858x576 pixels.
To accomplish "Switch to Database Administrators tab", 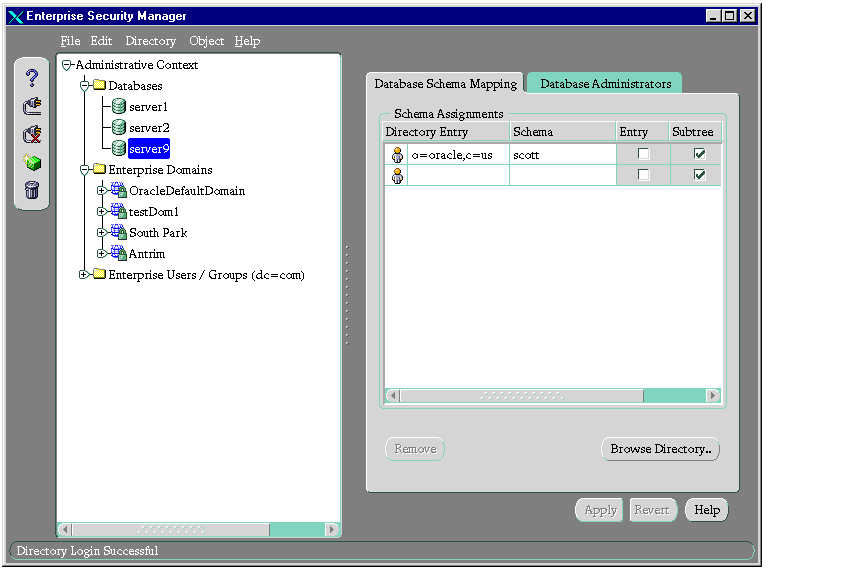I will coord(605,84).
